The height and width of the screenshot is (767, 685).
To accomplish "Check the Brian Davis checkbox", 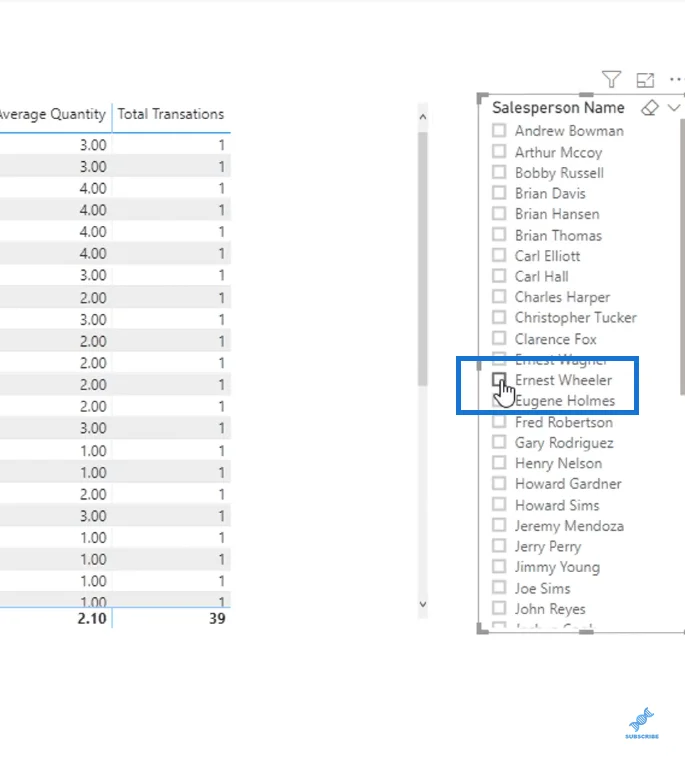I will (x=499, y=192).
